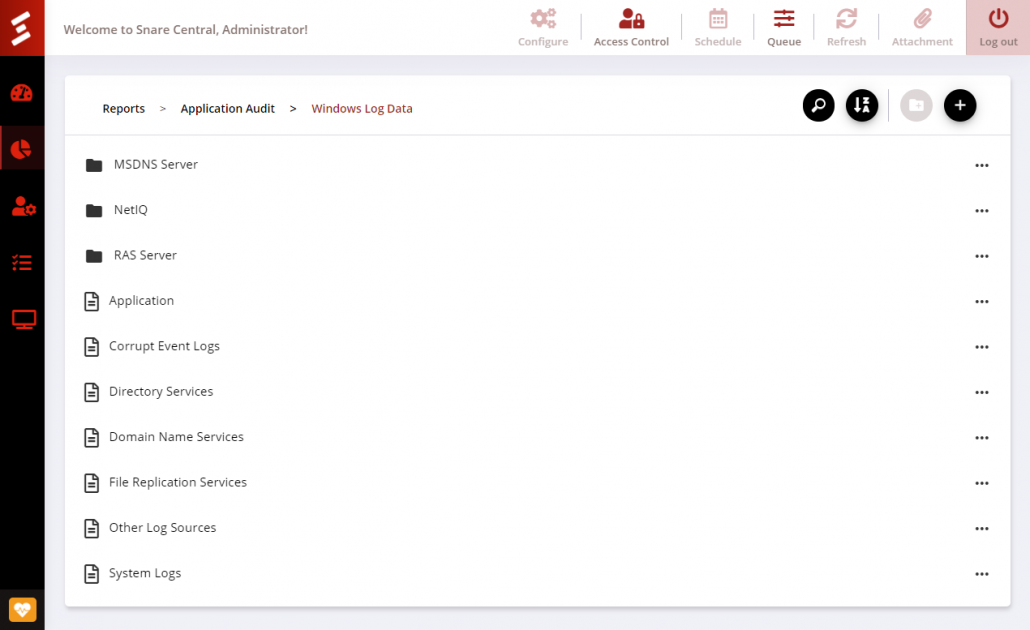Screen dimensions: 1030x630
Task: Open the RAS Server folder
Action: click(145, 255)
